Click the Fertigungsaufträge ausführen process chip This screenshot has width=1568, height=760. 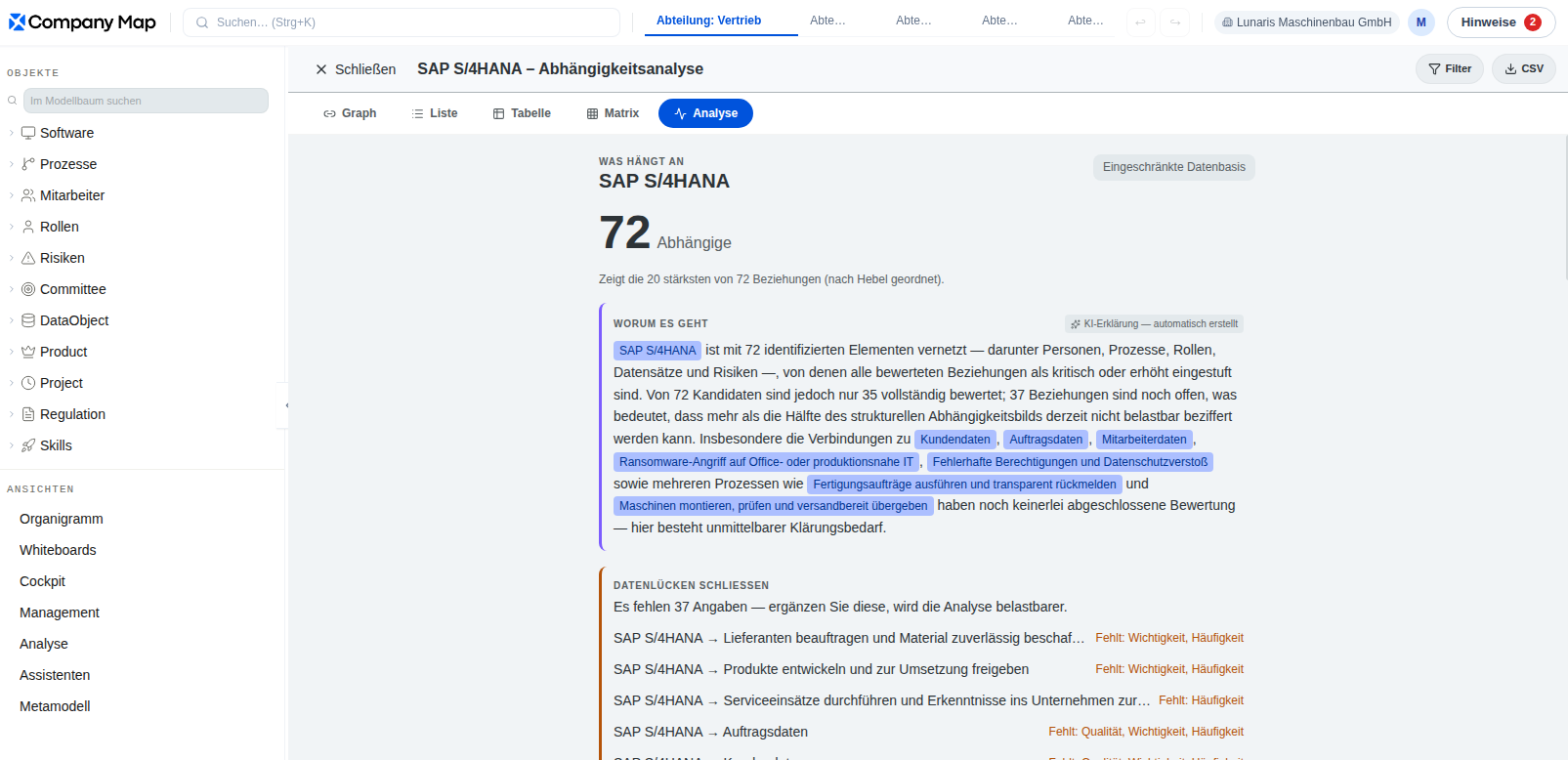click(964, 485)
